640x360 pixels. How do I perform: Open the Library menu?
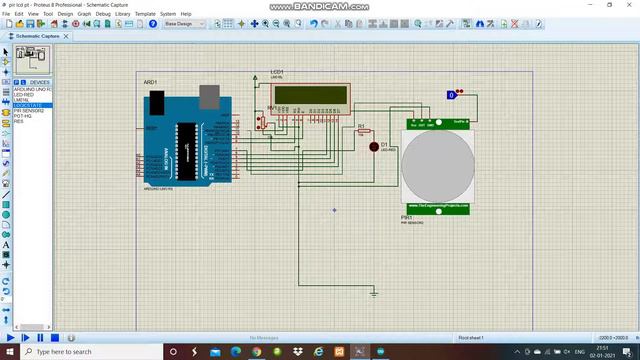tap(122, 14)
